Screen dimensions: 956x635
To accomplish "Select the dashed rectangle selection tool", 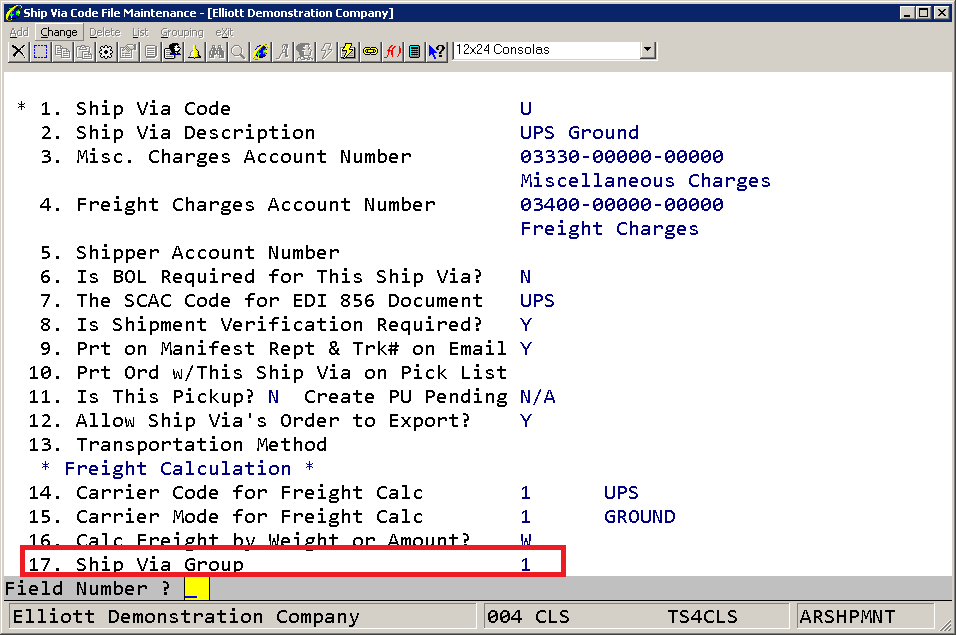I will (x=41, y=52).
